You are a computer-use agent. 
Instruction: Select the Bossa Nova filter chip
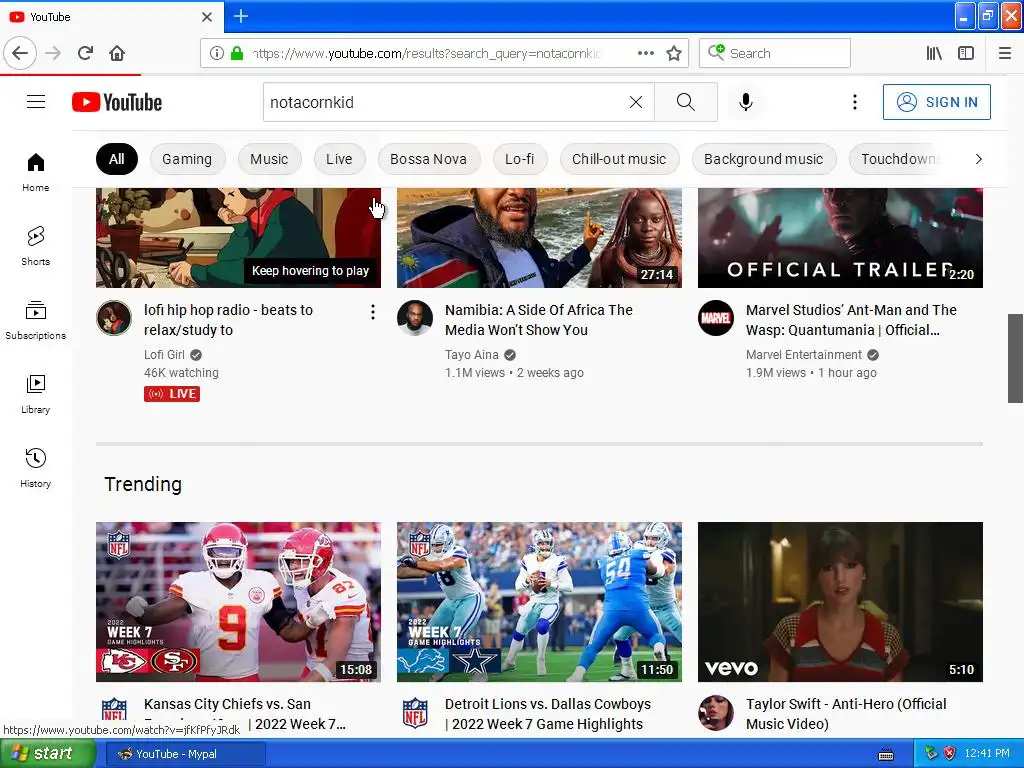(x=428, y=159)
